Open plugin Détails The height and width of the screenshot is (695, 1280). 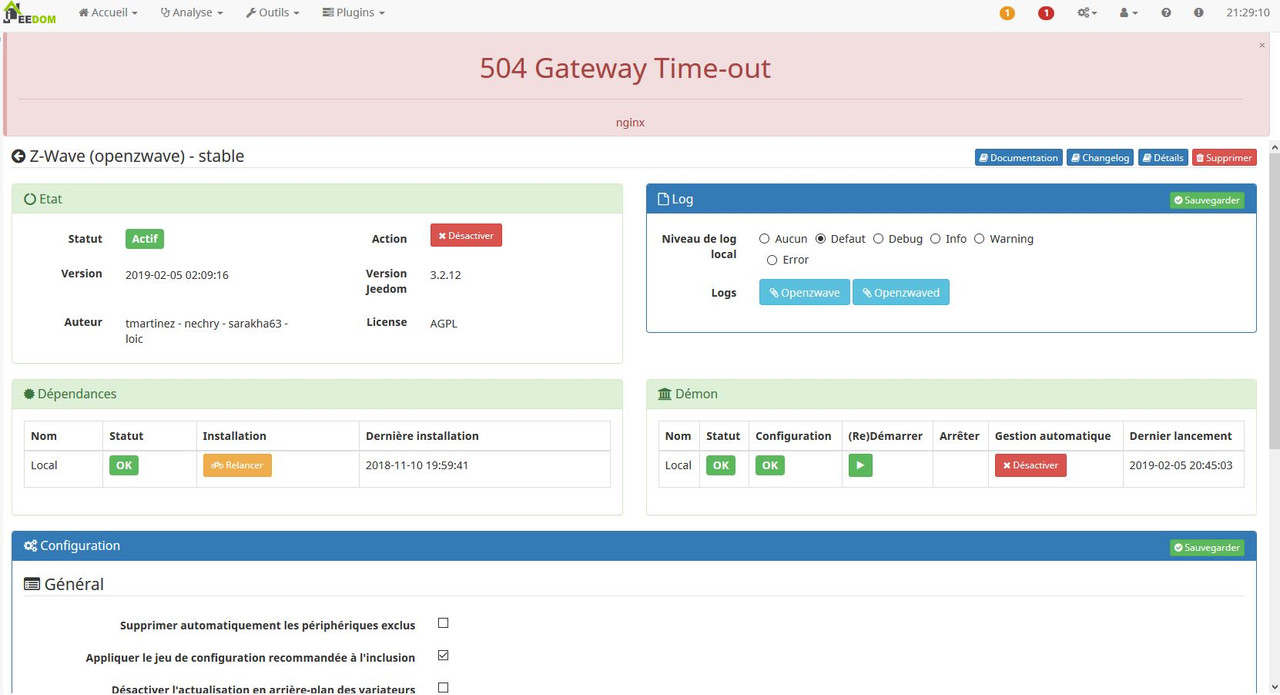pos(1163,158)
